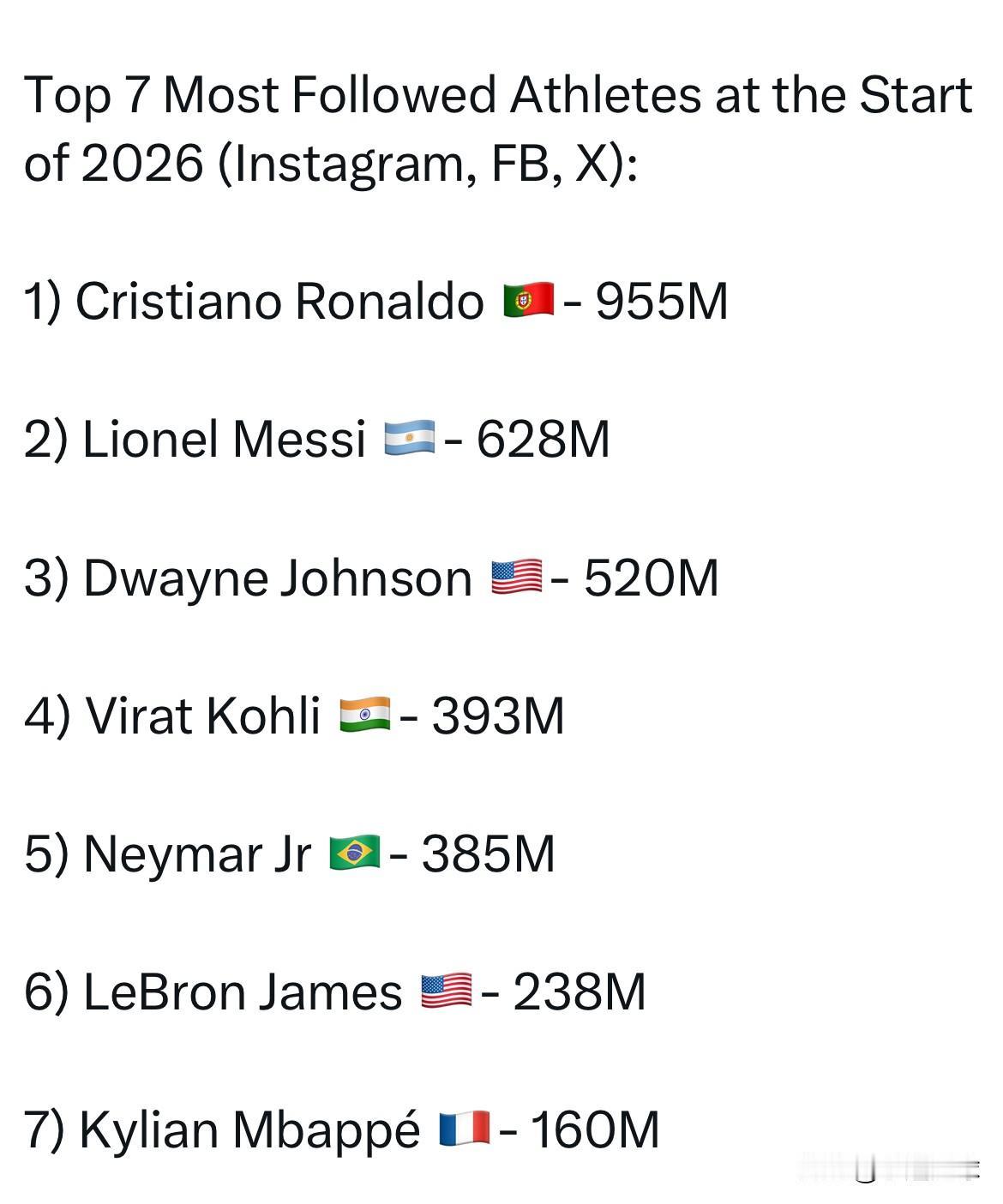
Task: Click the Portugal flag beside Cristiano Ronaldo
Action: click(x=528, y=301)
